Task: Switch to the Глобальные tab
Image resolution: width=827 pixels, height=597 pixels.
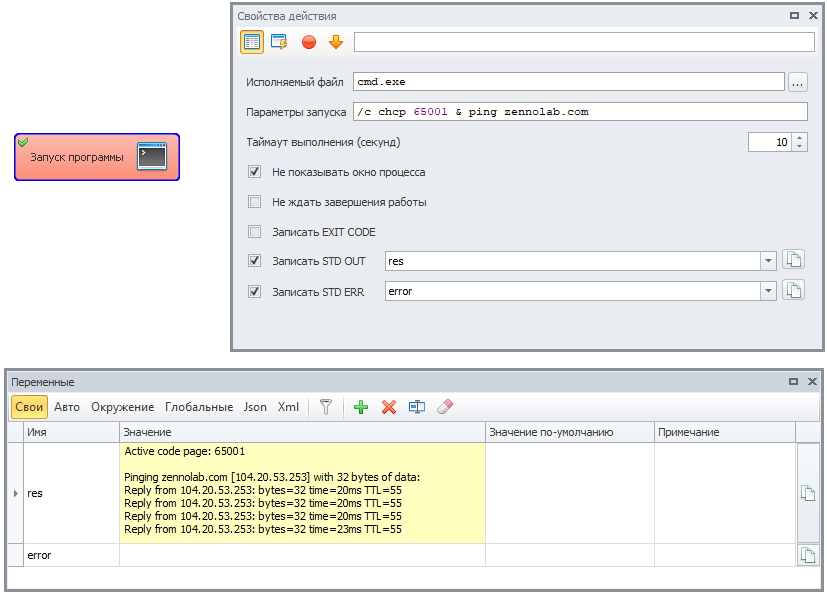Action: [x=199, y=407]
